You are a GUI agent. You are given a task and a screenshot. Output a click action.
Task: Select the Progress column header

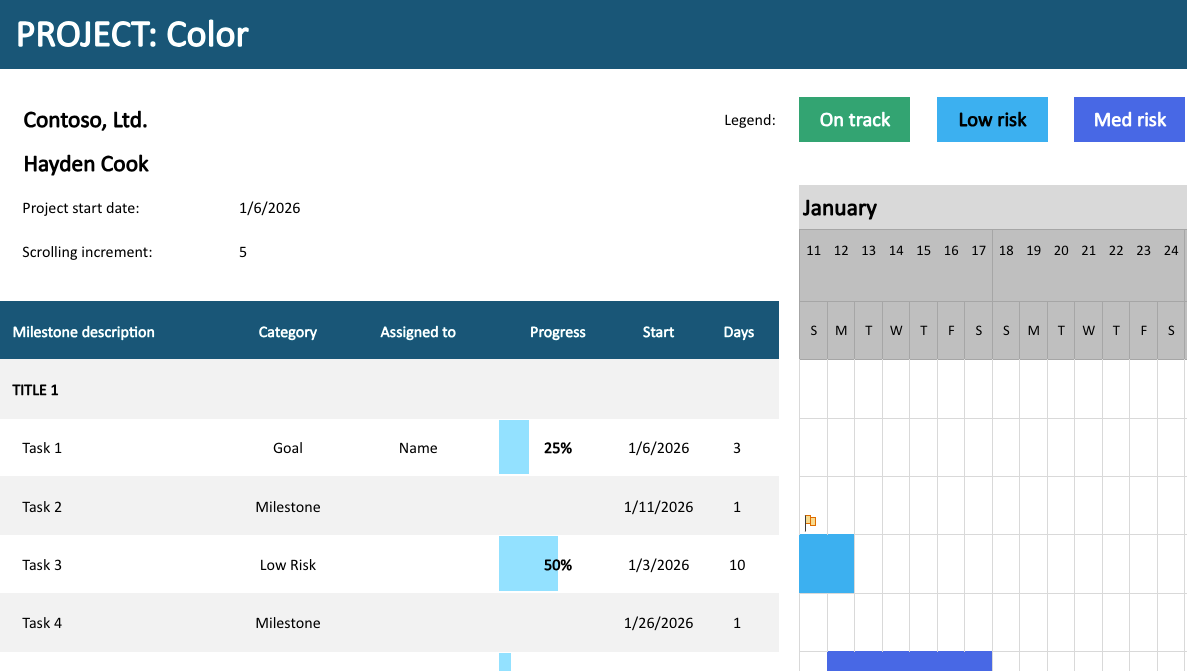(x=558, y=332)
